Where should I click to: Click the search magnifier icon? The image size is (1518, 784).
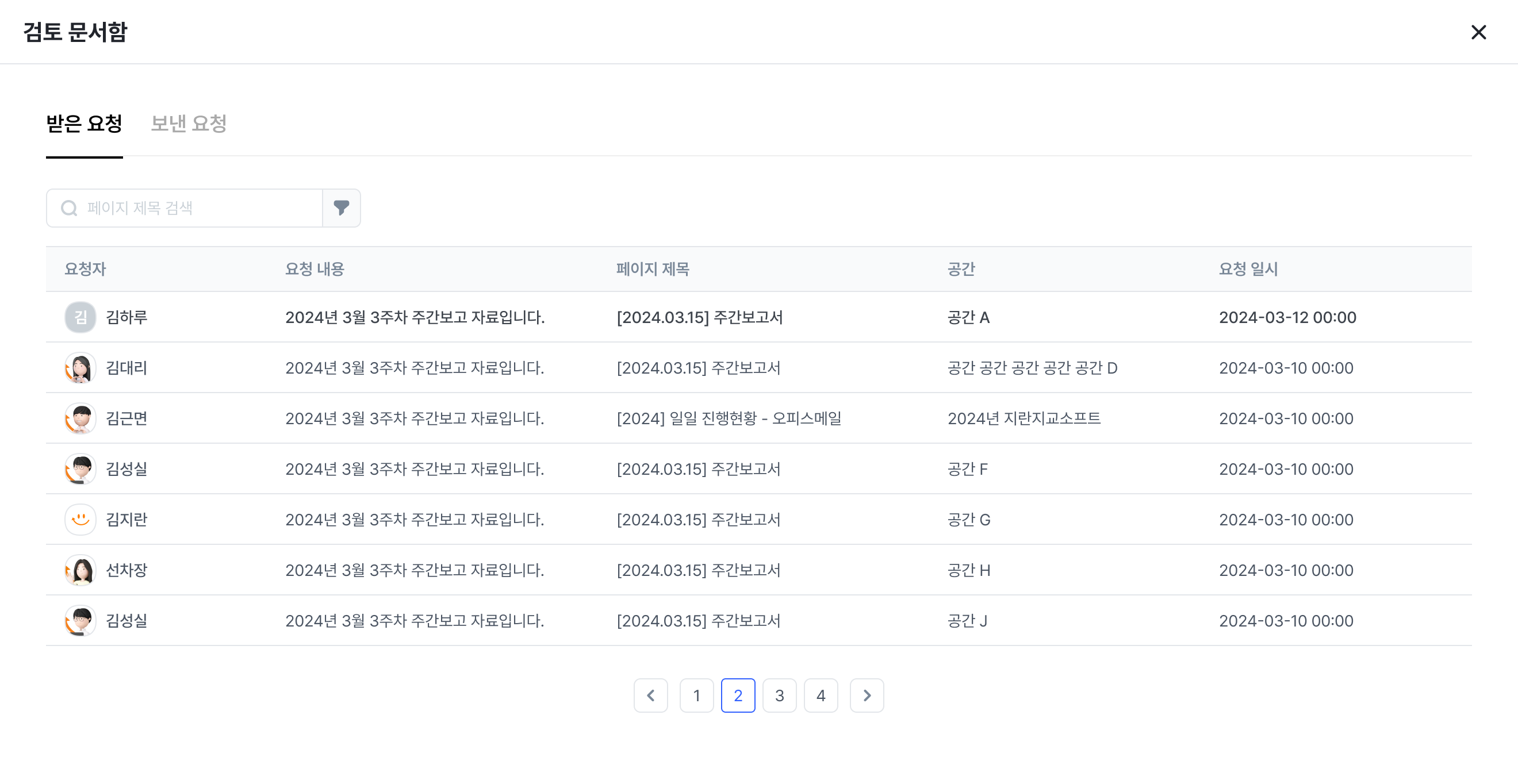pos(69,208)
